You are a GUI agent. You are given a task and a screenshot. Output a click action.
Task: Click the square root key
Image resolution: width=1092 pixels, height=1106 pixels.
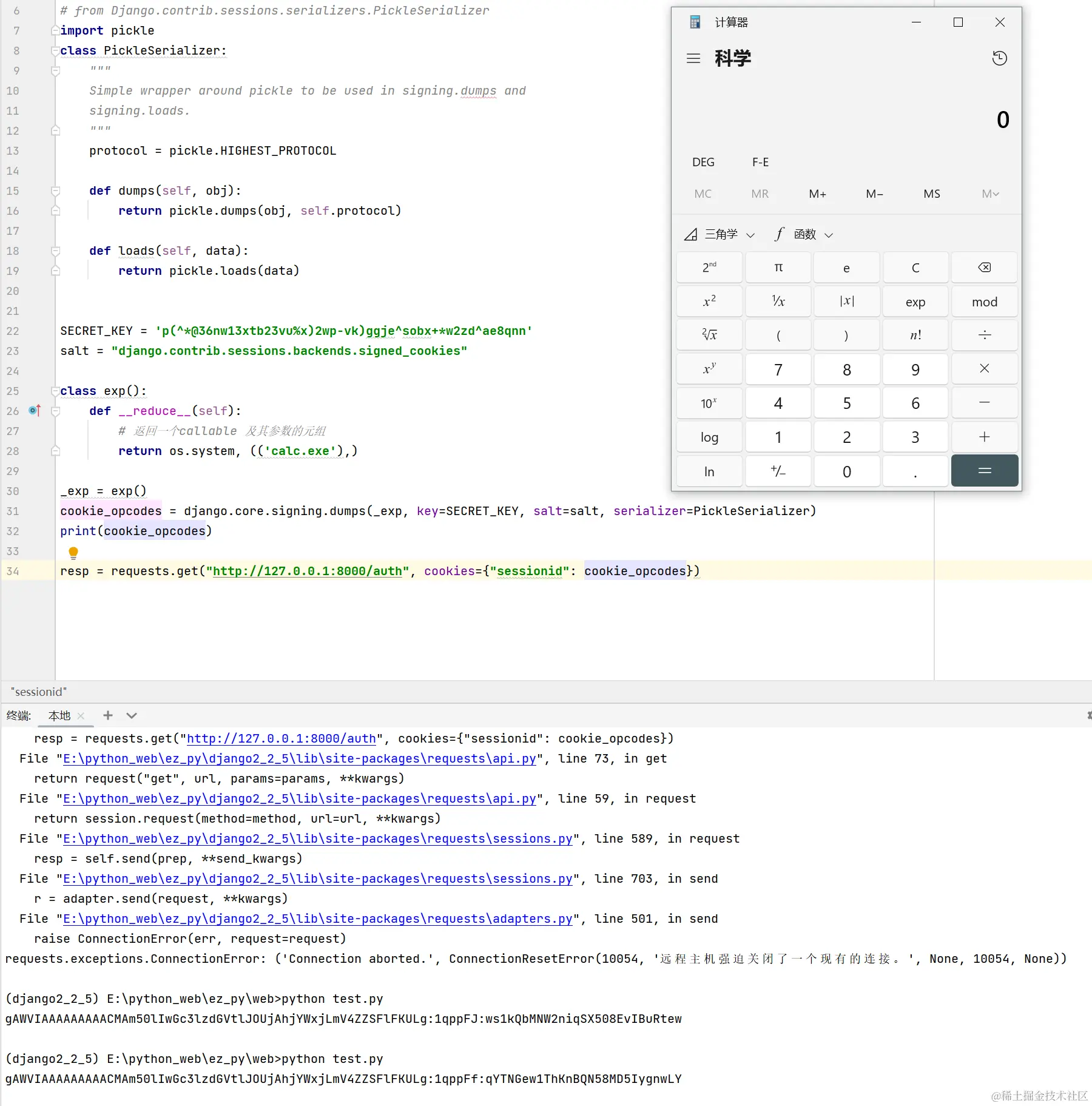pos(709,335)
